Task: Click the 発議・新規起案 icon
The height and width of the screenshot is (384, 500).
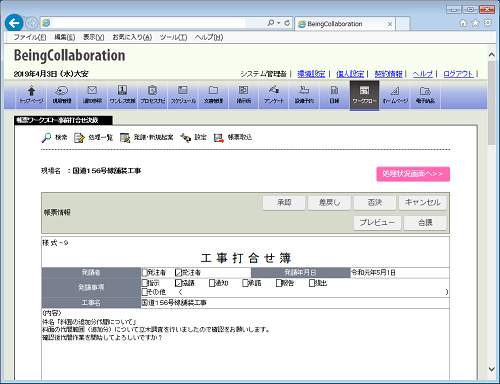Action: 125,138
